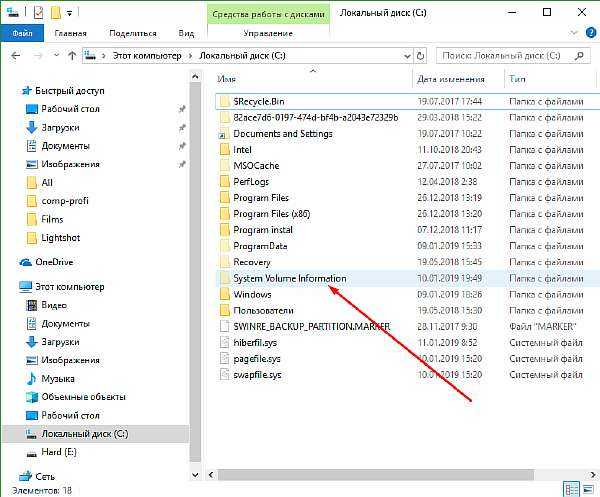Switch to the Вид ribbon tab

(x=186, y=34)
